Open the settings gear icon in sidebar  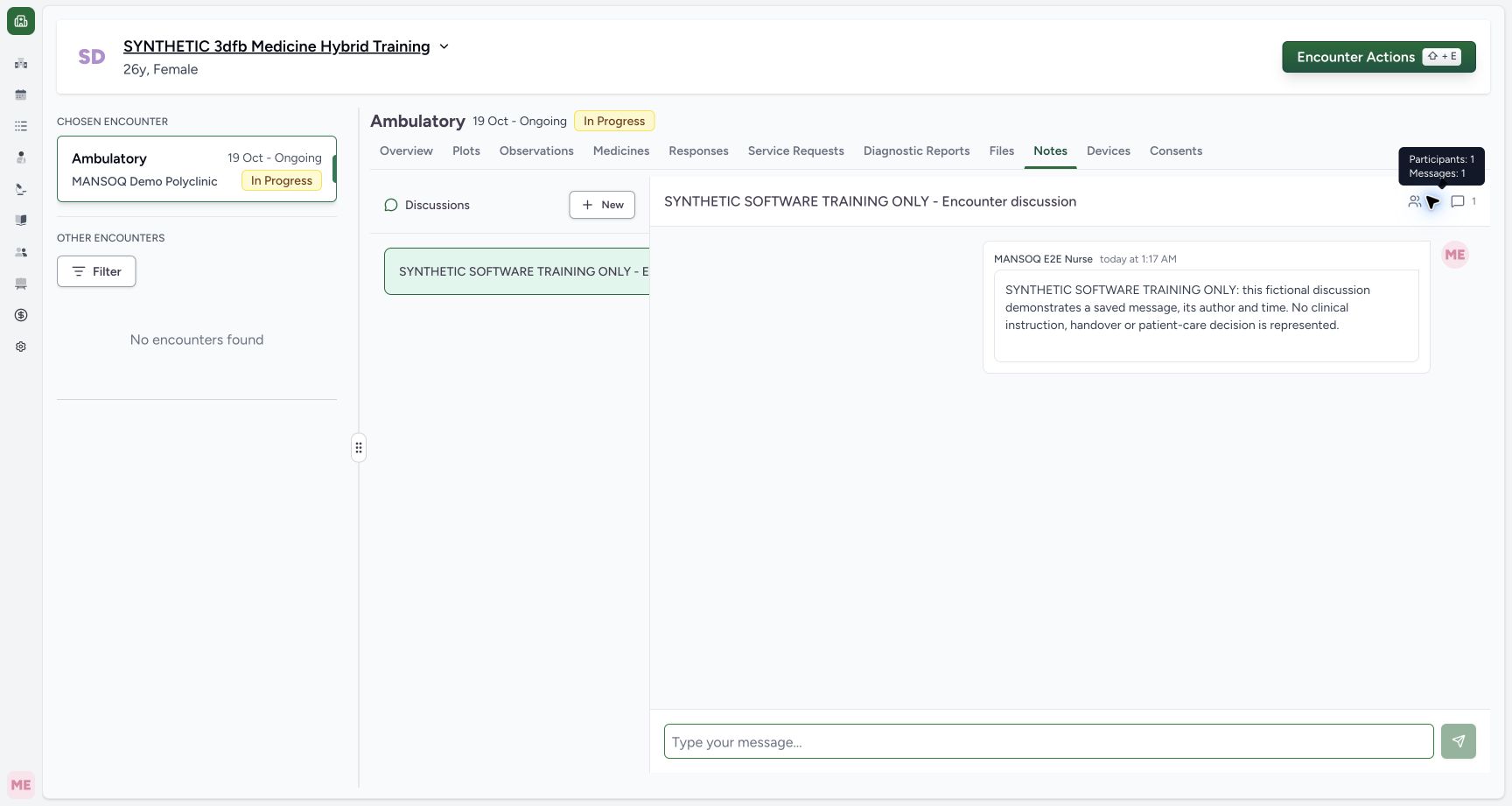tap(21, 347)
